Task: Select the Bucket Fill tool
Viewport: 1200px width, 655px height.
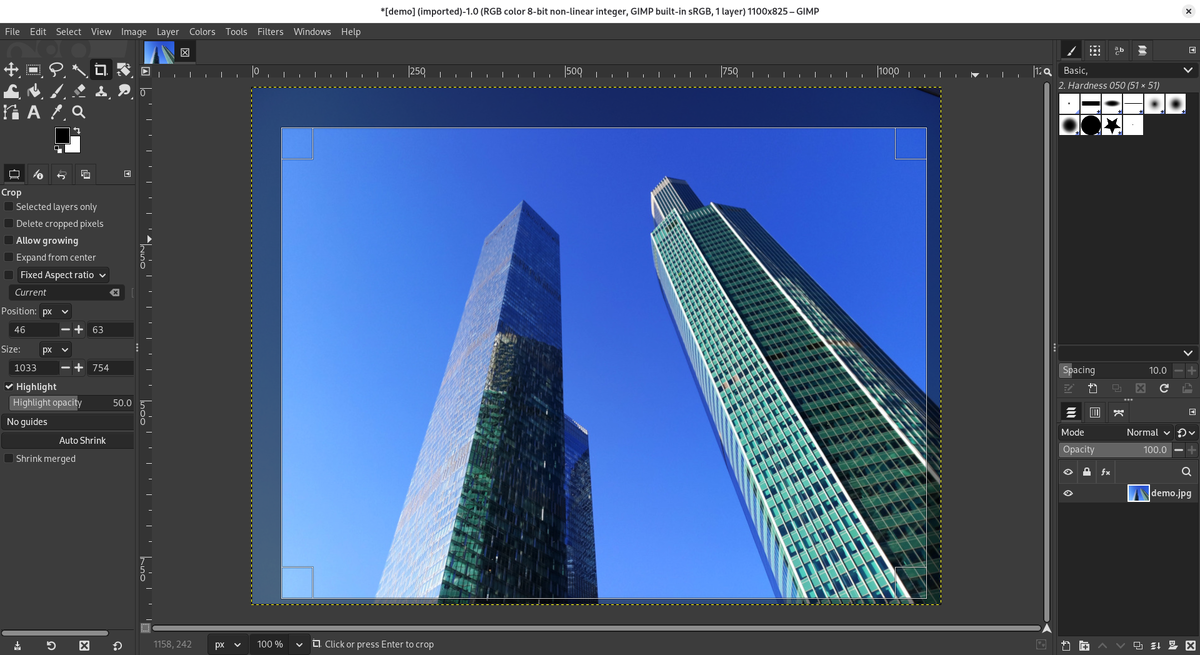Action: 34,91
